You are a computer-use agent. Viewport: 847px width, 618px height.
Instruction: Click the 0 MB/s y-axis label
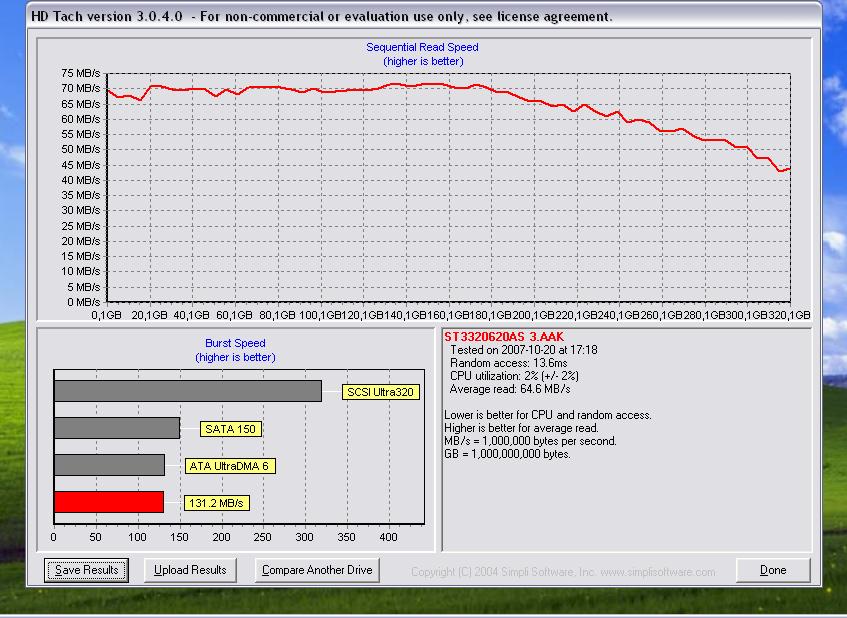click(x=84, y=302)
